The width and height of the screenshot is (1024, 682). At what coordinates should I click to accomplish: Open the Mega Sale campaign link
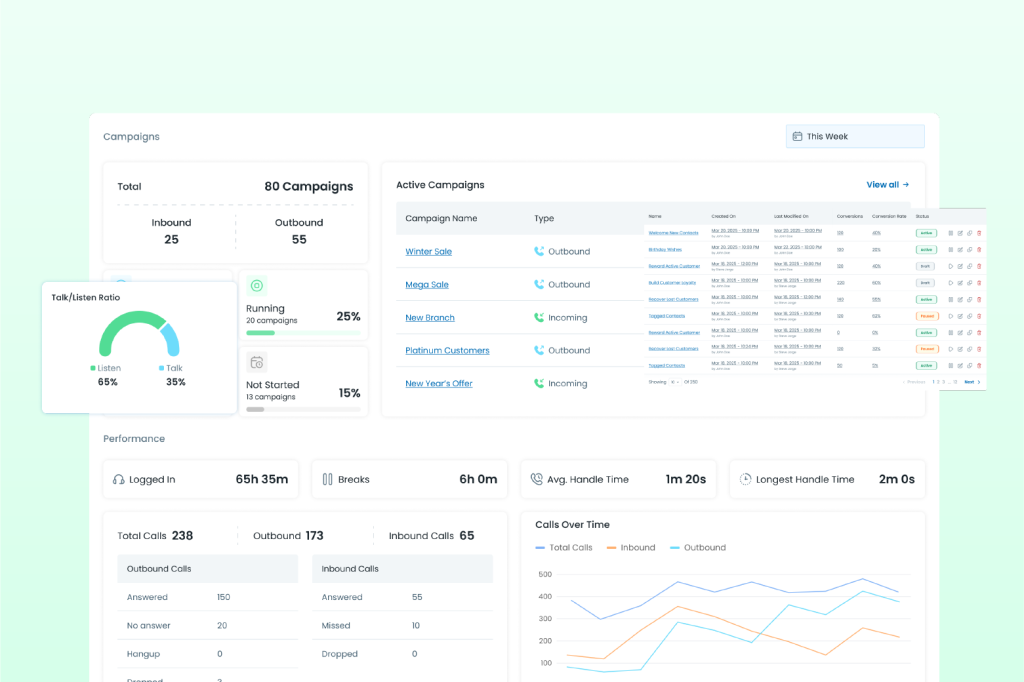(427, 285)
